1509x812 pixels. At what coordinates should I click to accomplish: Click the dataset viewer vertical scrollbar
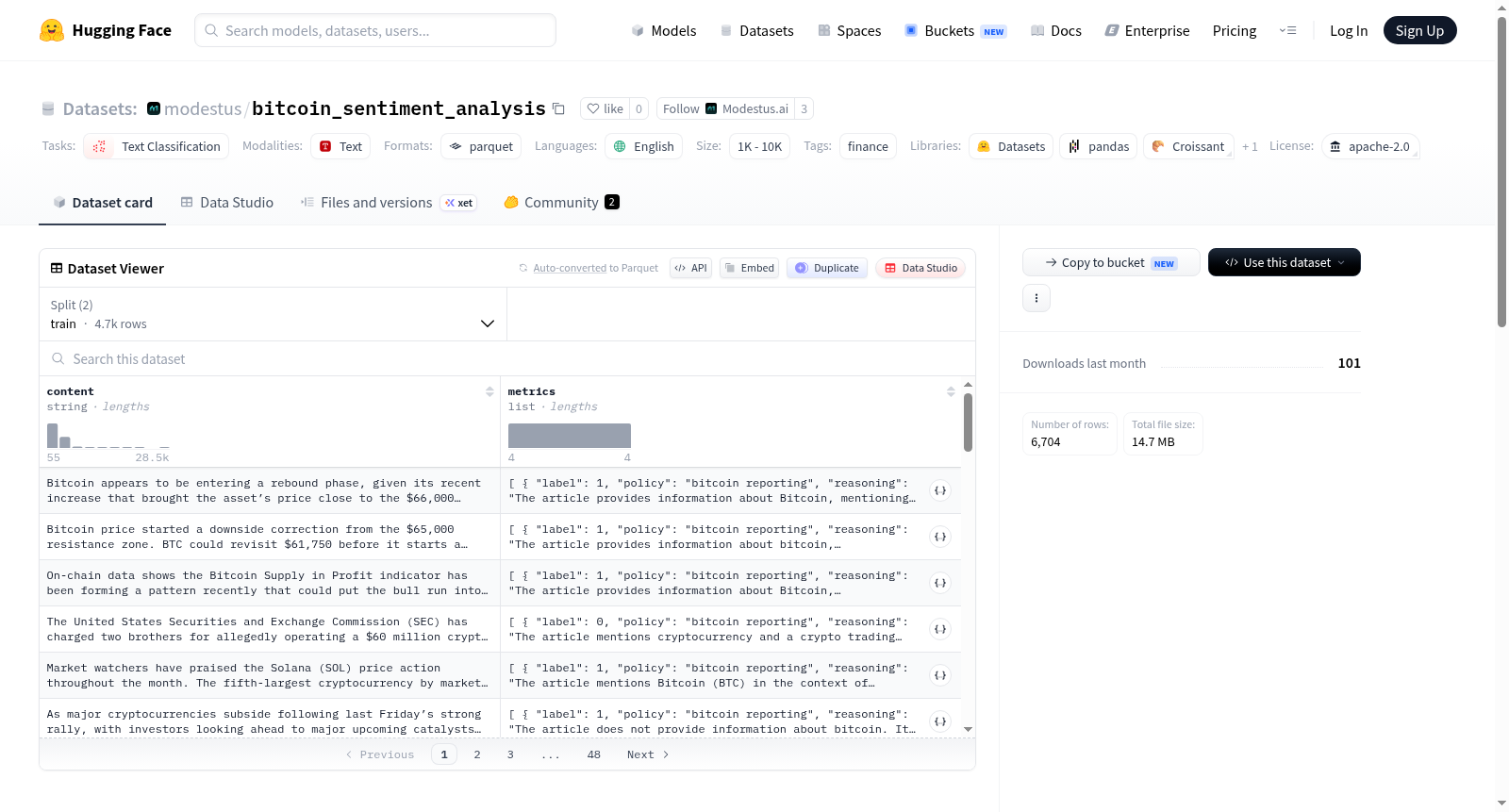coord(968,423)
